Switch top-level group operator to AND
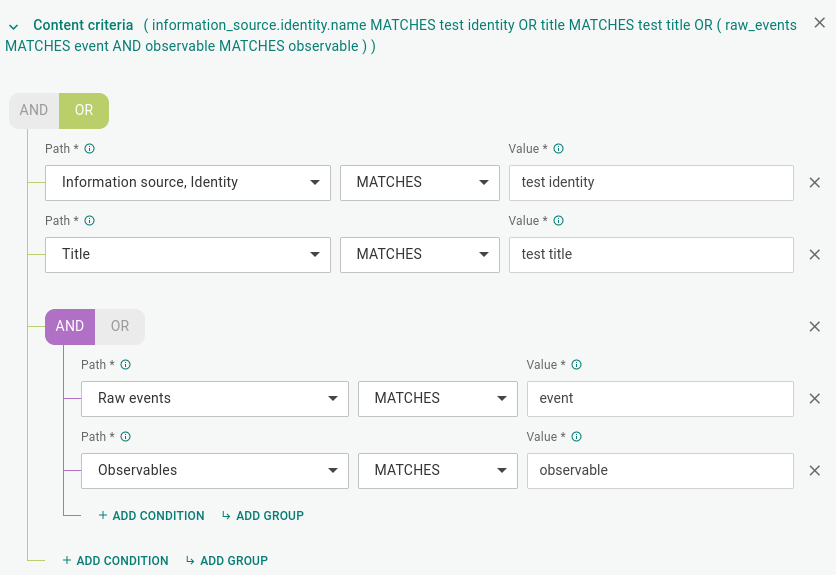The image size is (836, 575). coord(34,110)
